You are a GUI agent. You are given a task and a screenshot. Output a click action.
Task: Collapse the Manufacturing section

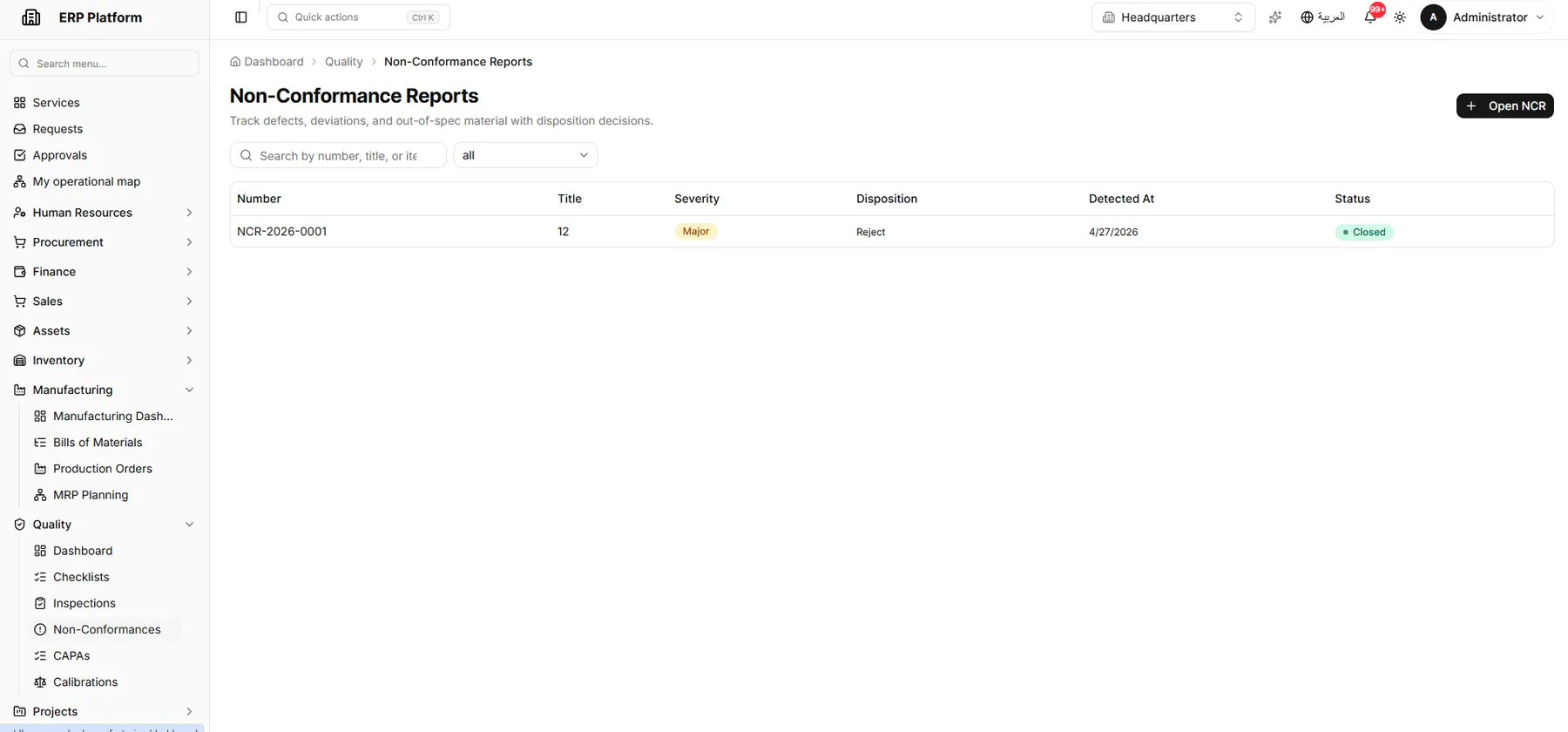[105, 390]
